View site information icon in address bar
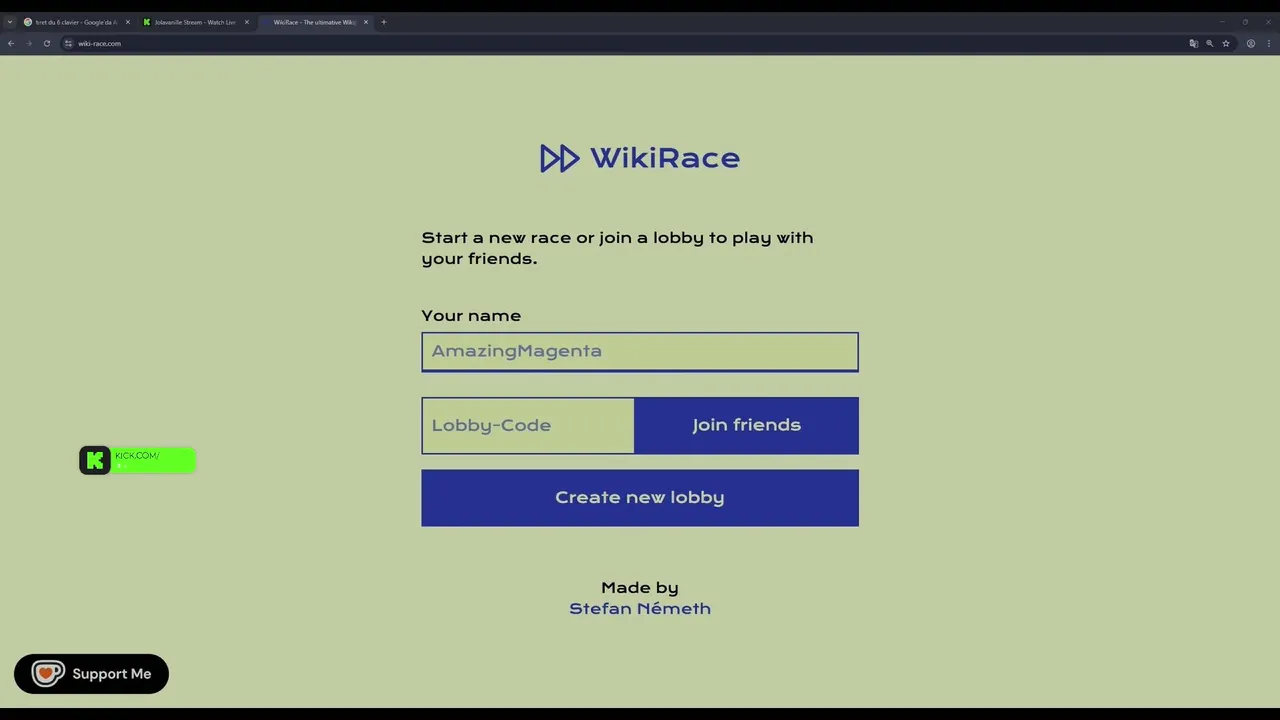Screen dimensions: 1280x720 point(68,43)
